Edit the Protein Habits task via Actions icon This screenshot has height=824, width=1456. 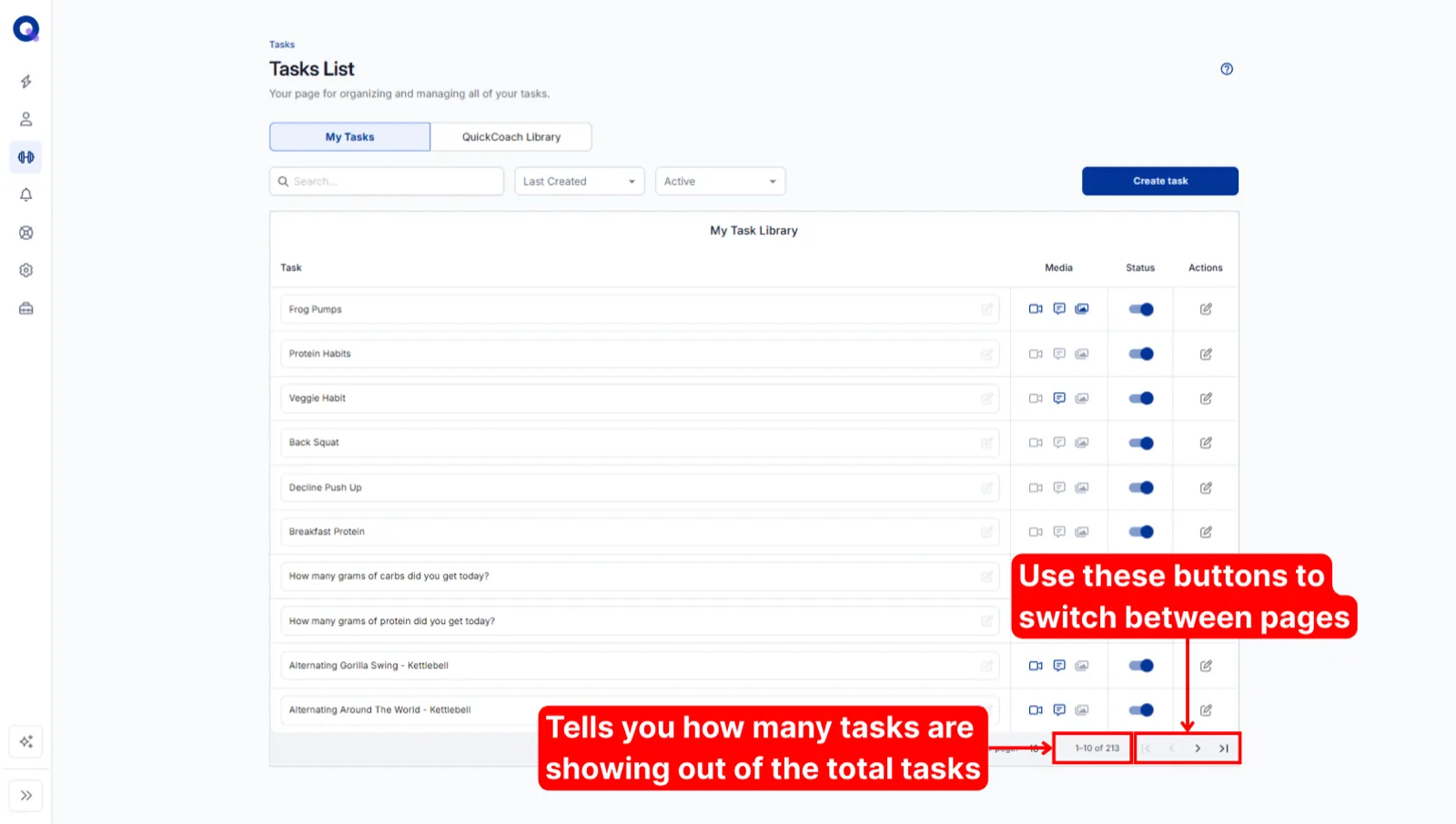tap(1206, 354)
